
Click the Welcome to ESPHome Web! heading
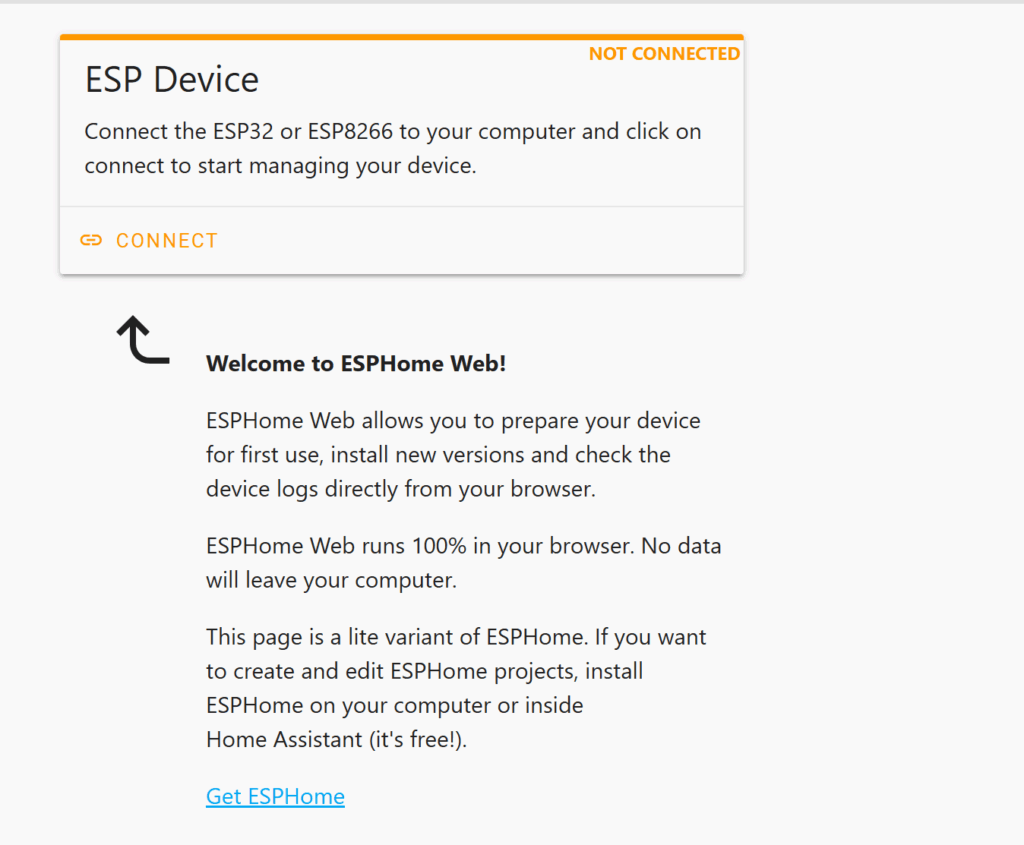tap(356, 363)
